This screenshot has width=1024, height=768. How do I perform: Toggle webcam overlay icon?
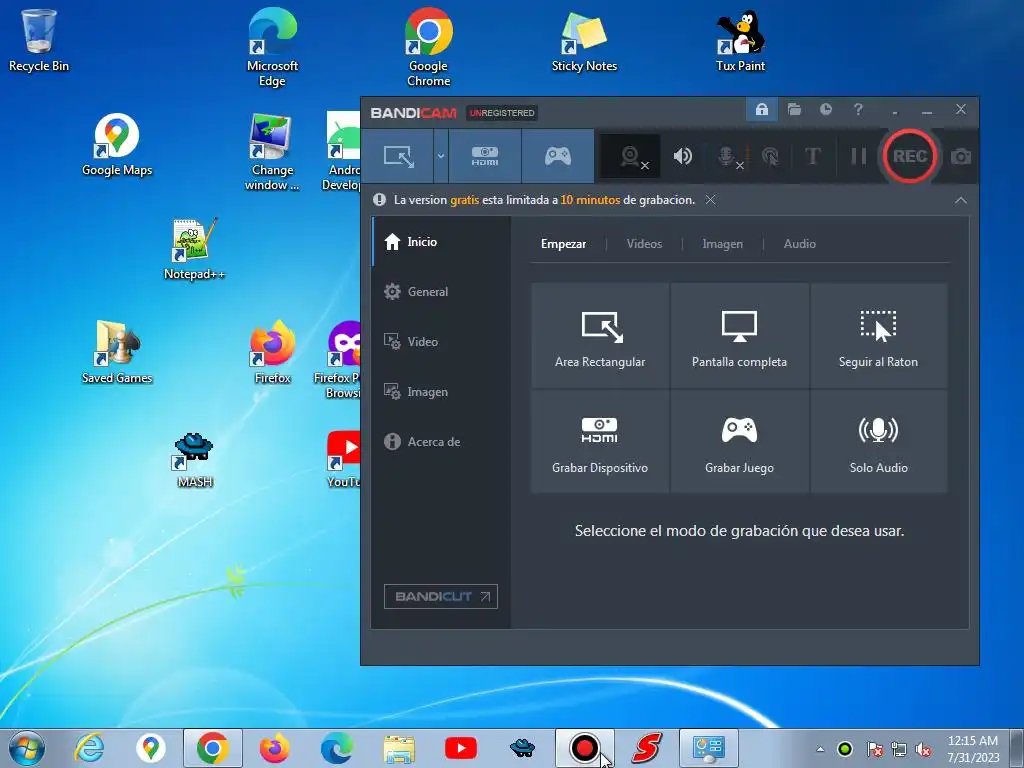[x=630, y=157]
